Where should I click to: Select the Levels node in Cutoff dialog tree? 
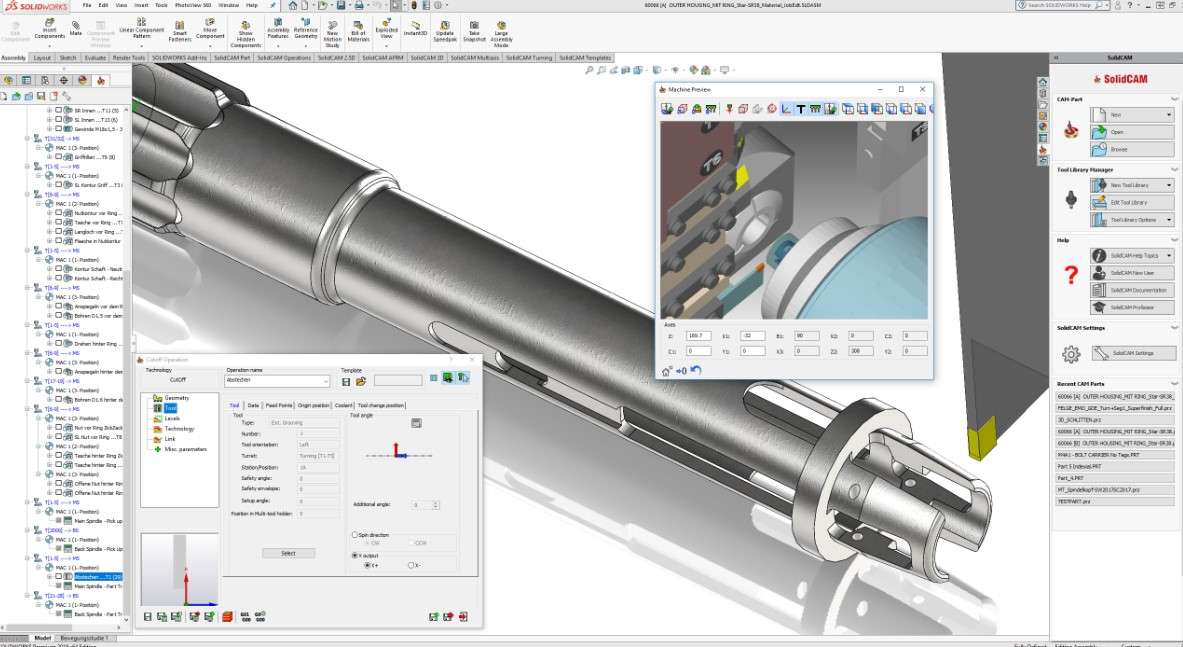(172, 418)
